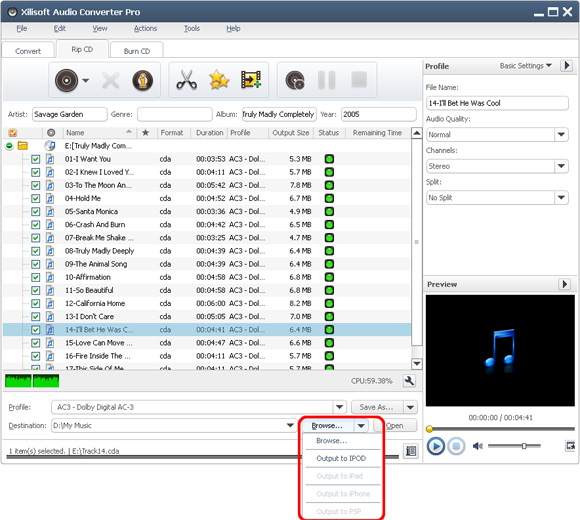Open the File menu
Screen dimensions: 580x520
pos(21,28)
